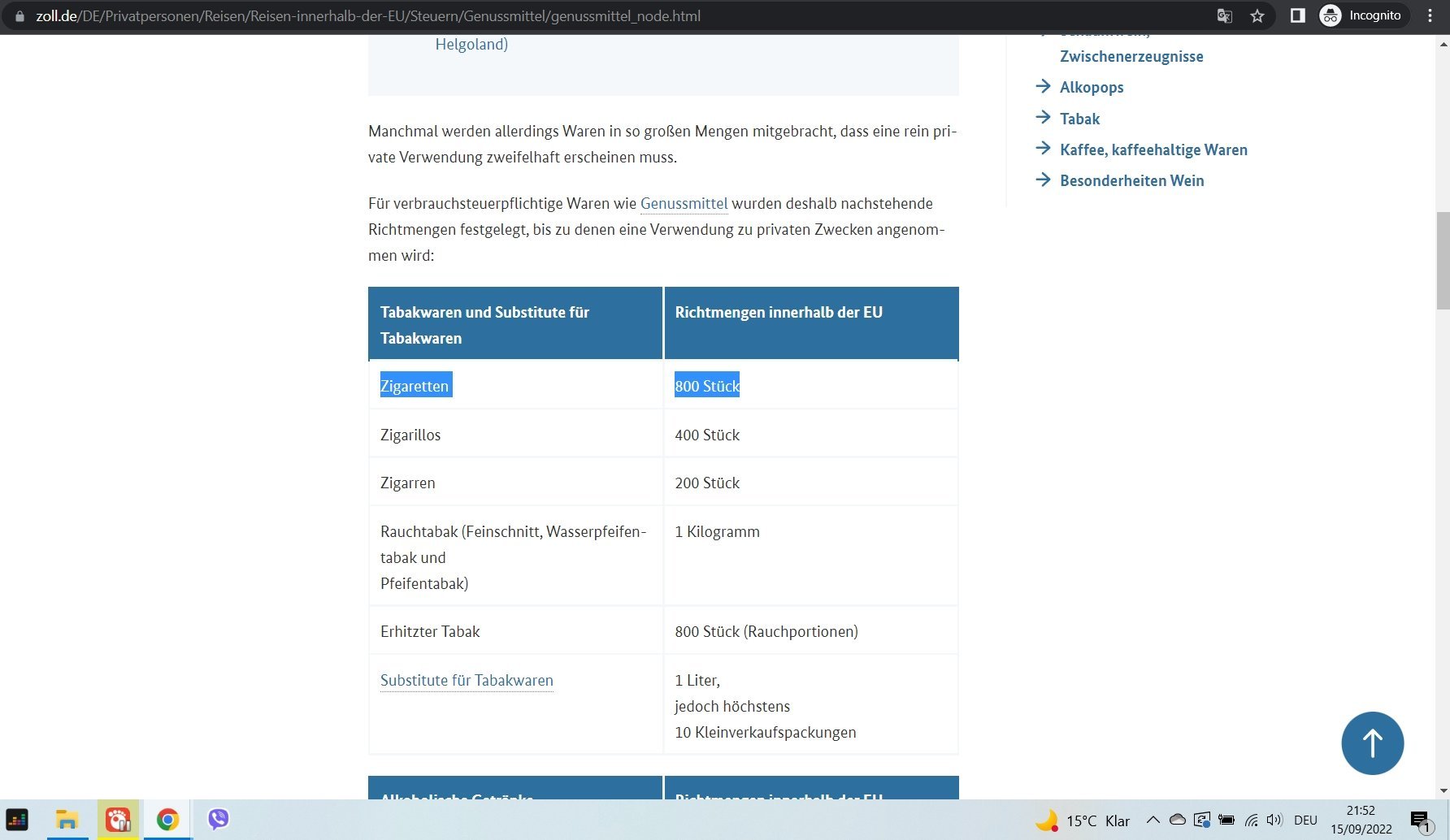This screenshot has height=840, width=1450.
Task: Open the Incognito profile button
Action: 1361,16
